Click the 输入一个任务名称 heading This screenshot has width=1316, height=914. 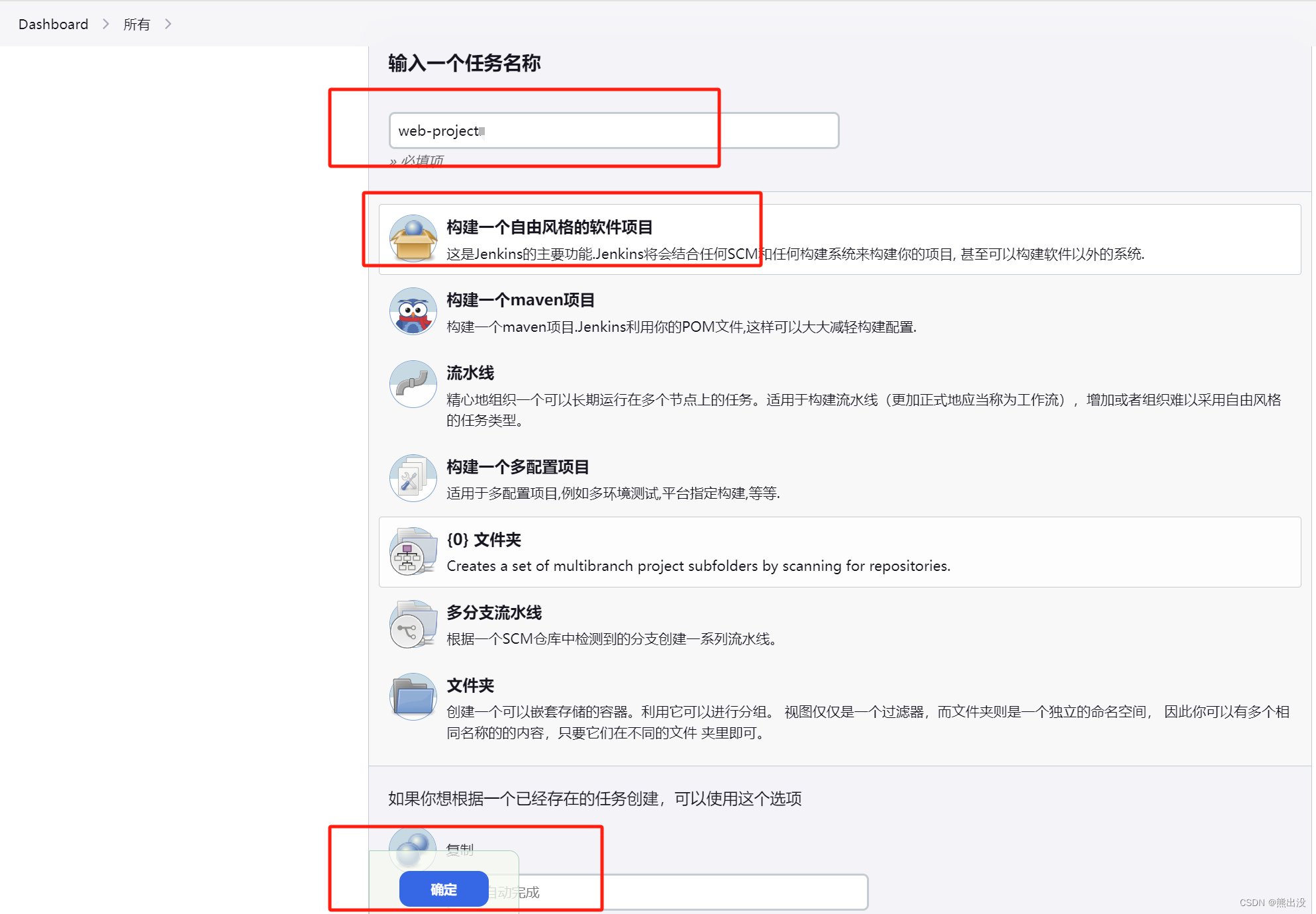(464, 63)
